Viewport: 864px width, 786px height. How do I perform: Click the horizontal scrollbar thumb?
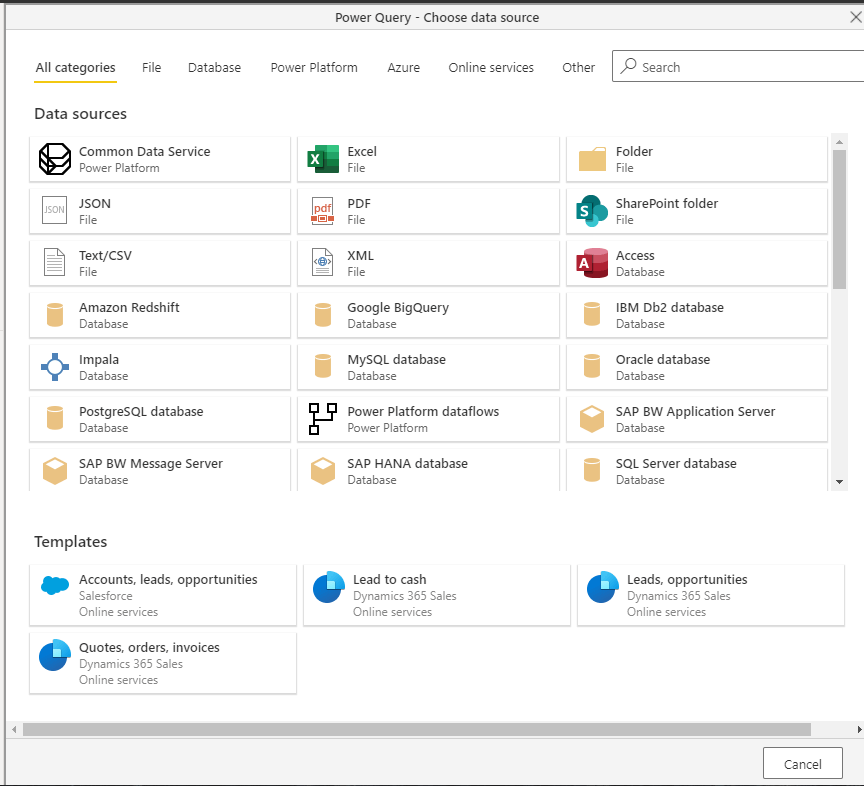coord(417,729)
